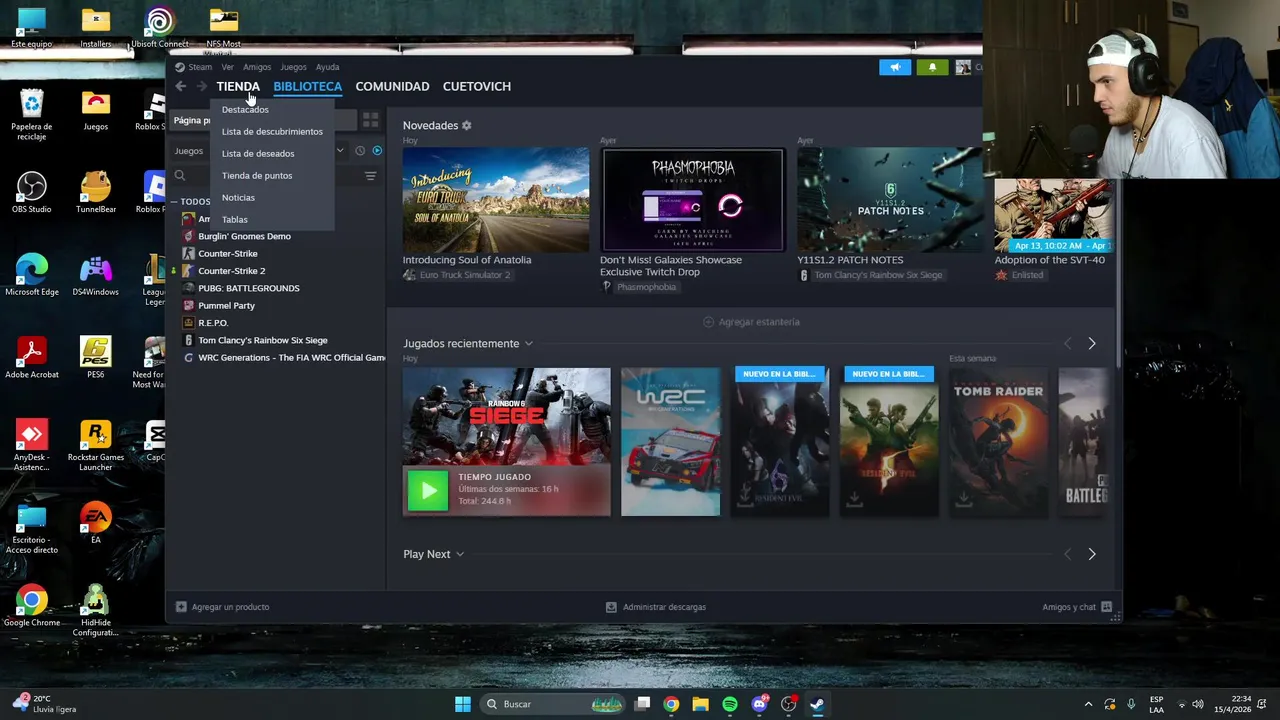Click download icon on Resident Evil 6 cover
The height and width of the screenshot is (720, 1280).
pyautogui.click(x=744, y=497)
